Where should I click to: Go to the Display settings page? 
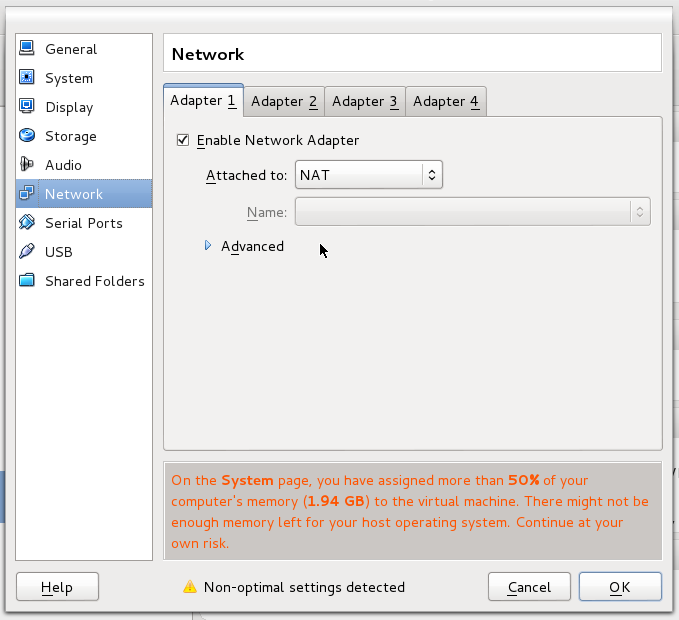point(84,107)
